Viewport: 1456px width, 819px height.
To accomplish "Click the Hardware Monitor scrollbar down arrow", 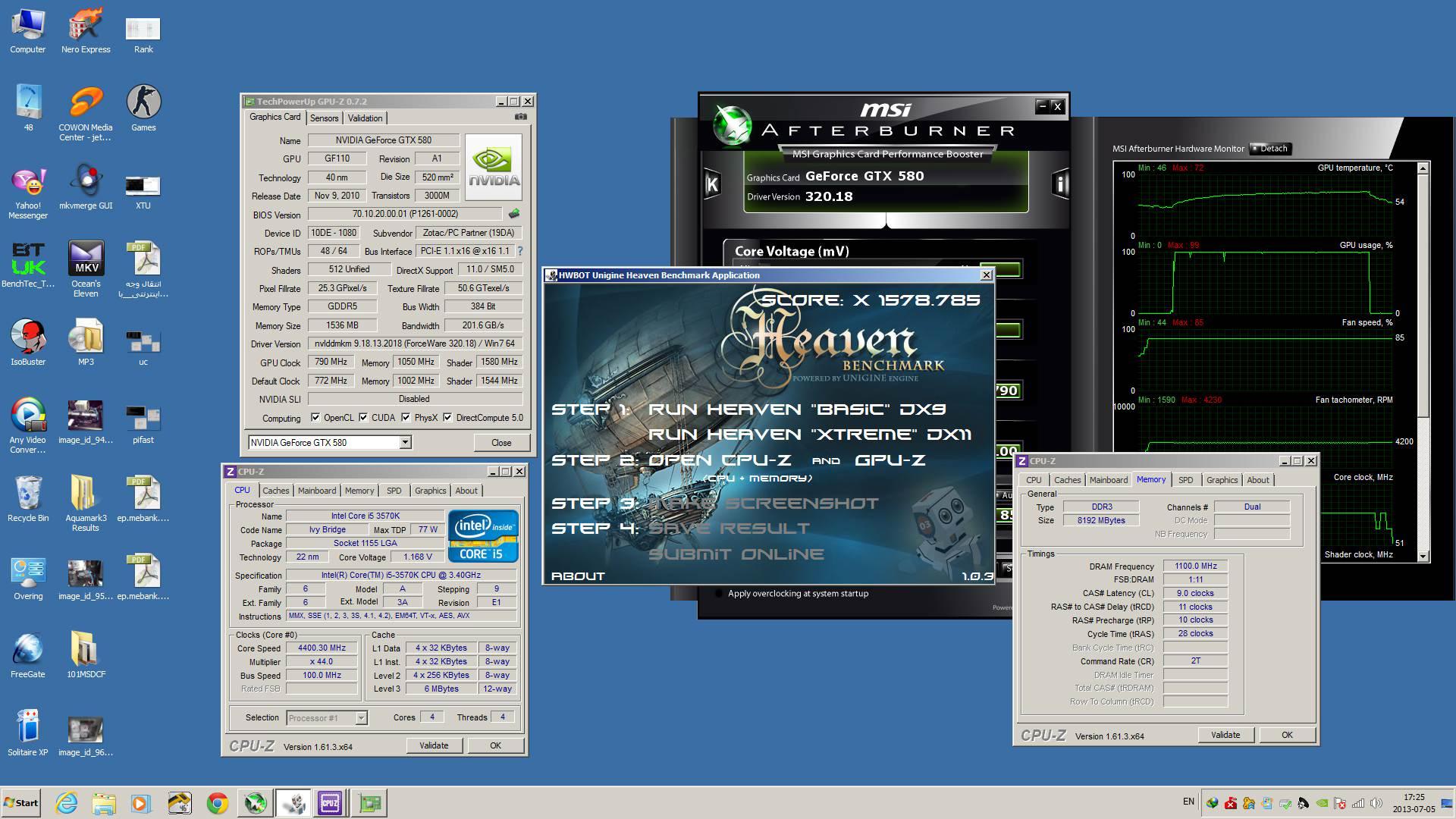I will pyautogui.click(x=1423, y=556).
